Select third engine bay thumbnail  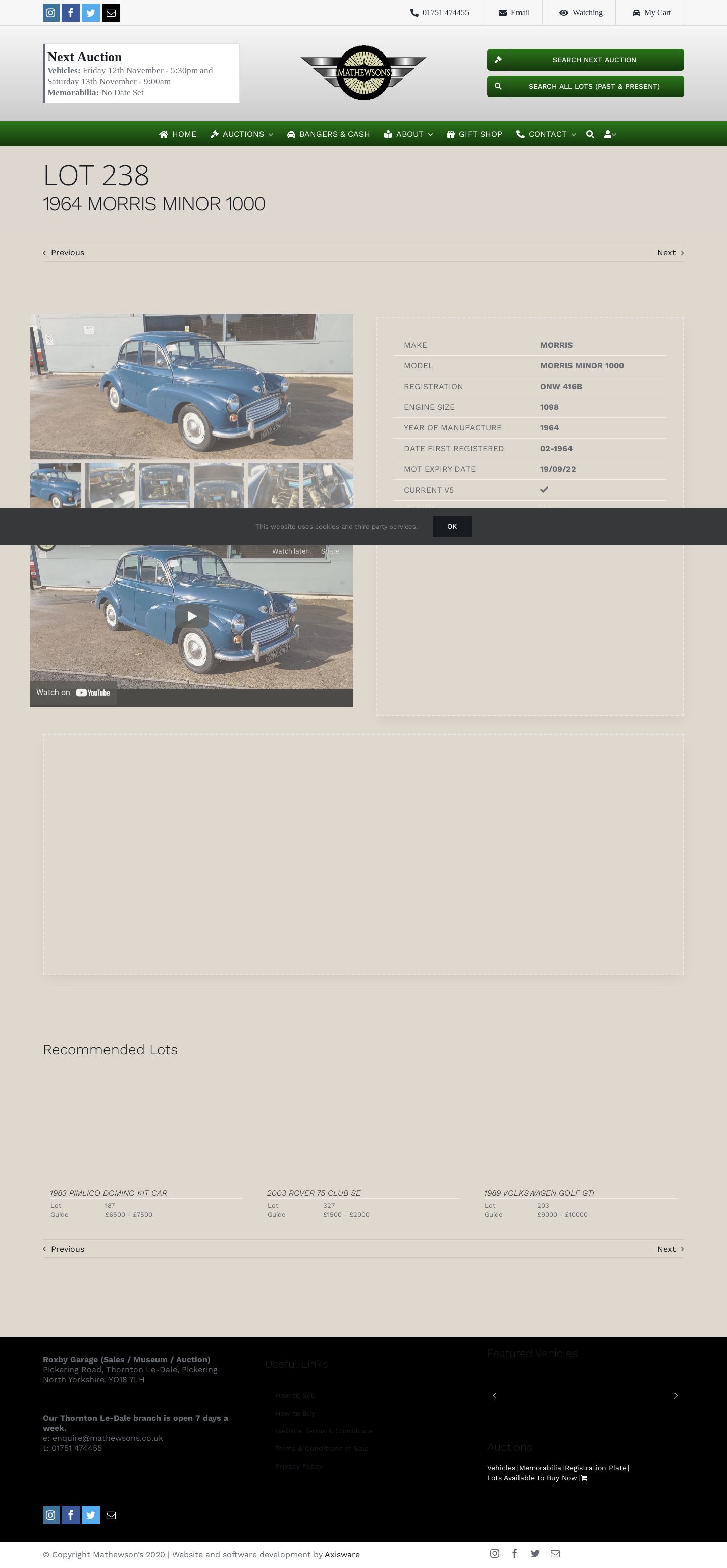click(x=165, y=485)
